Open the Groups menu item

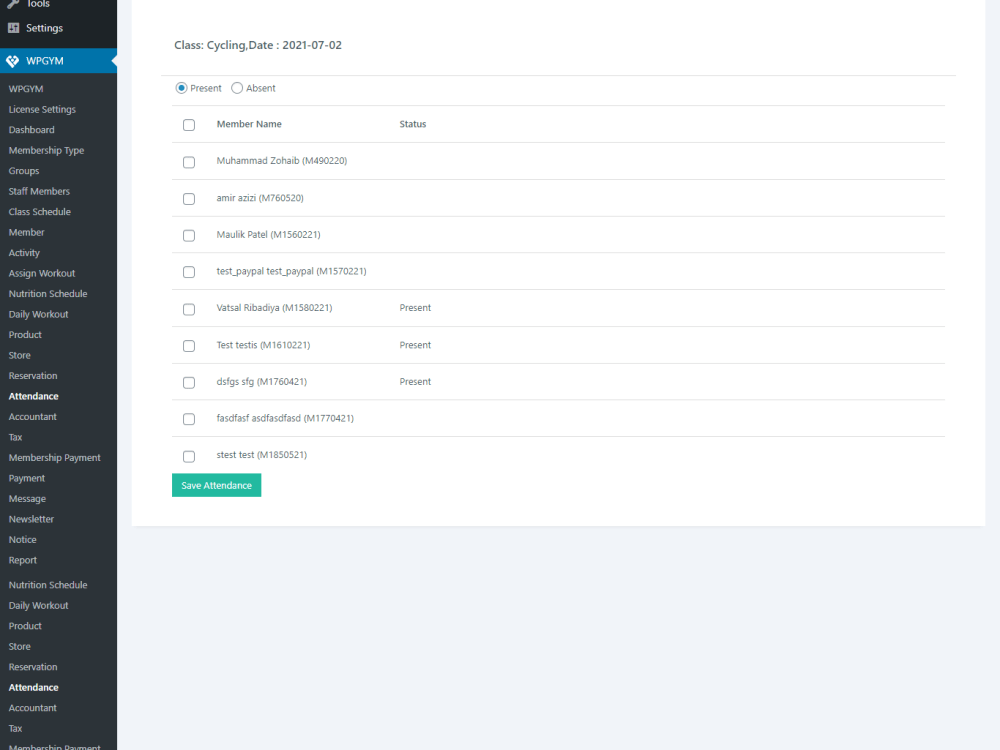tap(24, 171)
